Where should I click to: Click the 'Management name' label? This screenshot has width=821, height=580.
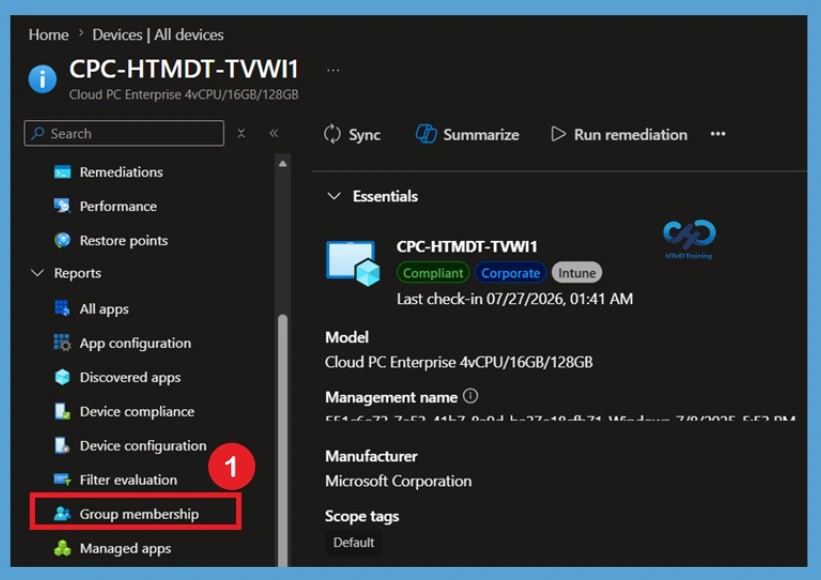pos(391,397)
